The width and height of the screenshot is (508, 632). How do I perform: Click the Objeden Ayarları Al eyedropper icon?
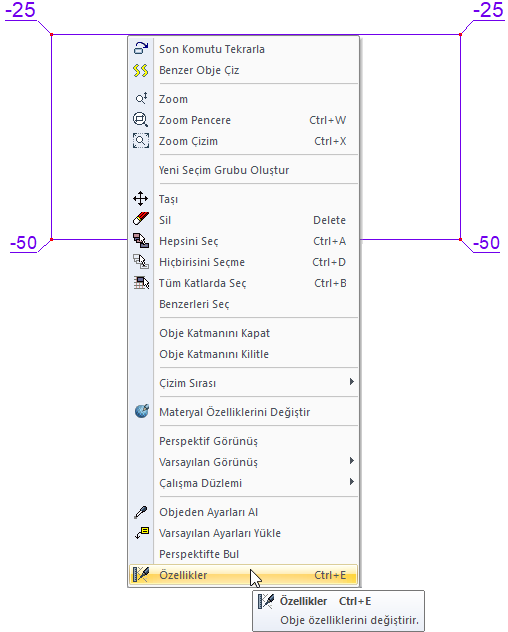[141, 512]
